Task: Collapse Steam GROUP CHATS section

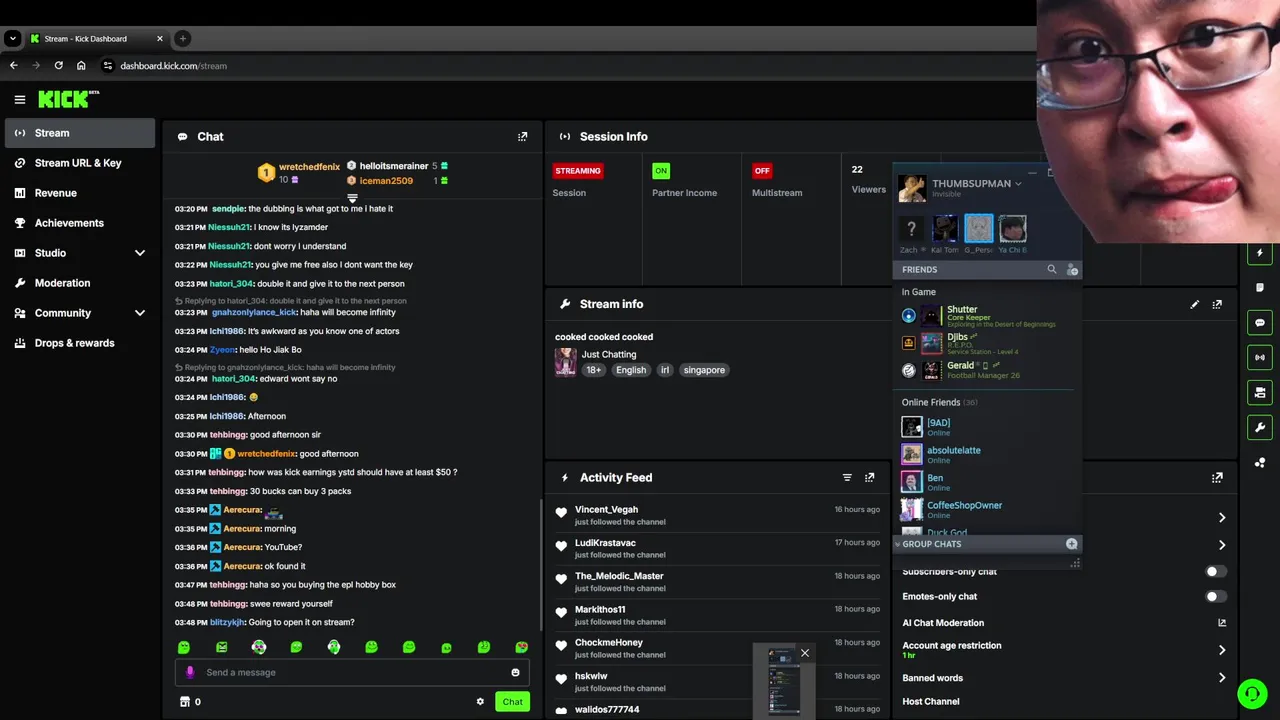Action: (x=898, y=544)
